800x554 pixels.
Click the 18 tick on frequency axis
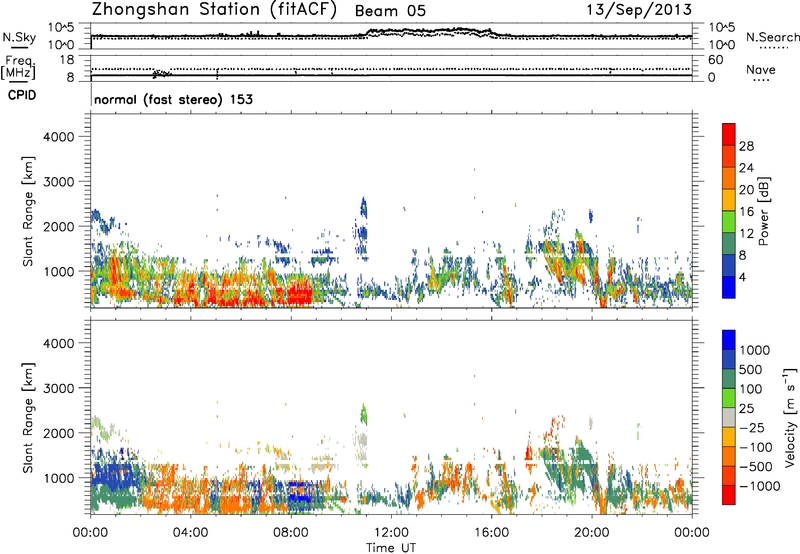click(x=67, y=60)
